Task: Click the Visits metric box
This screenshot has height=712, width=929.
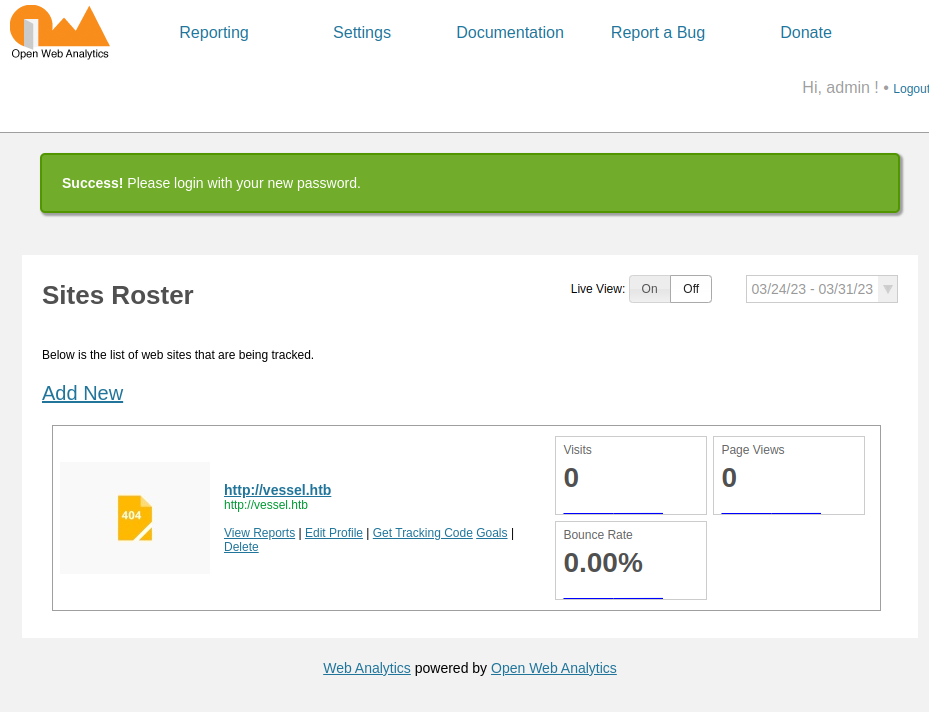Action: click(x=631, y=476)
